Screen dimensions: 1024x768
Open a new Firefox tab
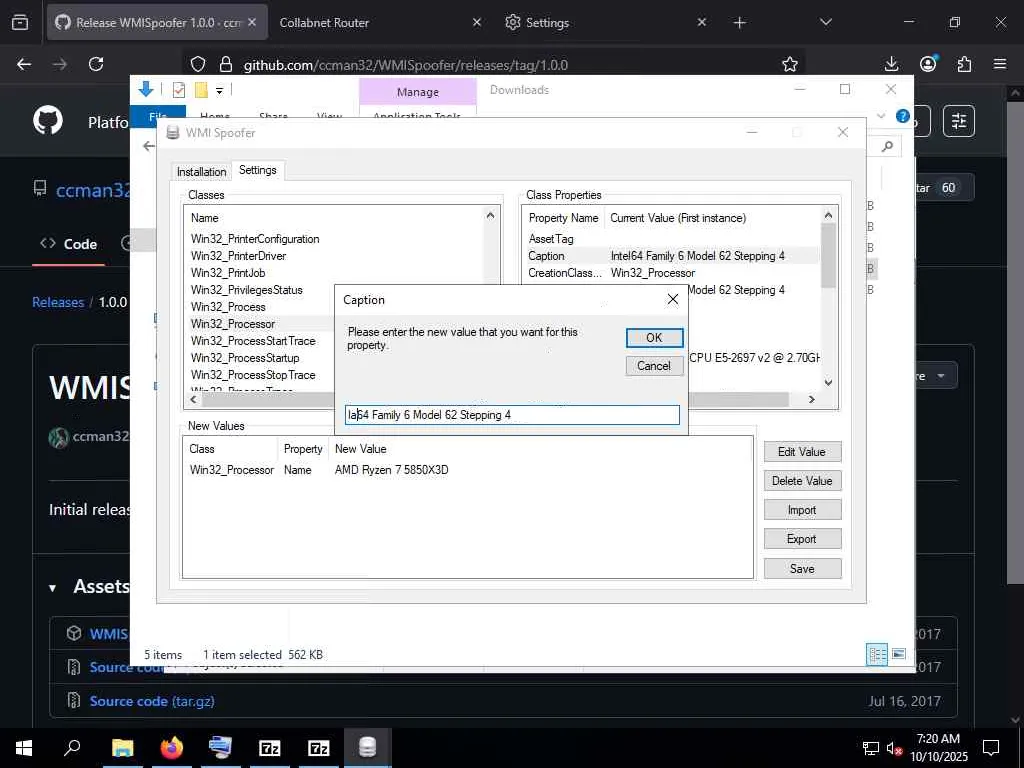739,23
